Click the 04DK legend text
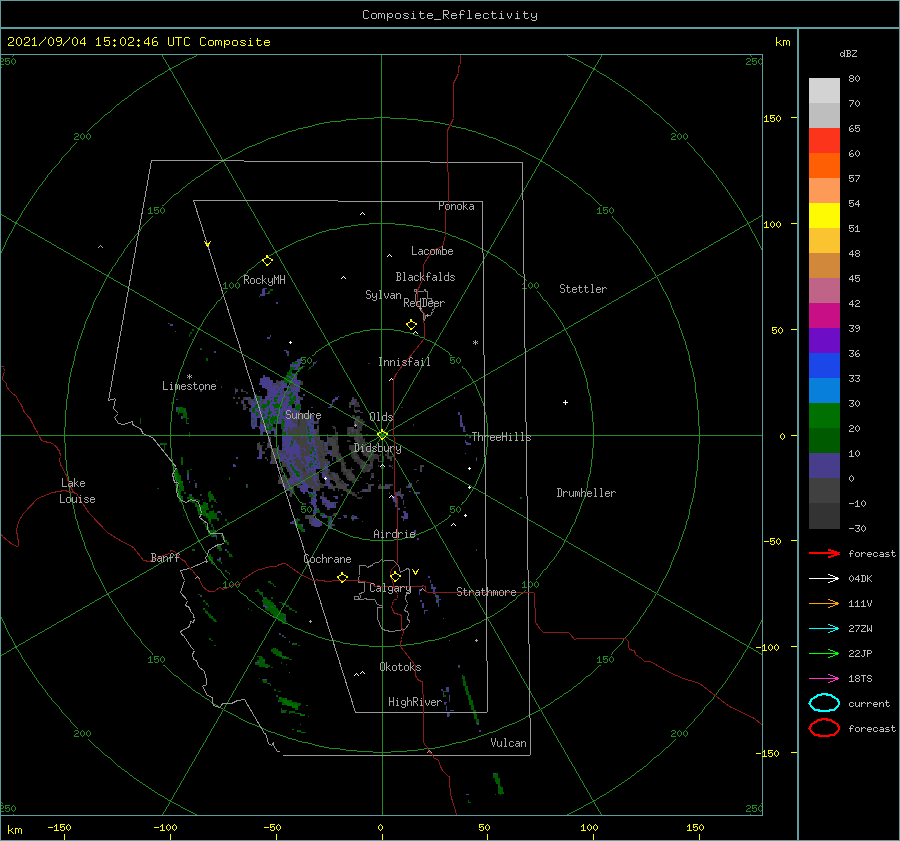This screenshot has width=900, height=841. (x=860, y=579)
